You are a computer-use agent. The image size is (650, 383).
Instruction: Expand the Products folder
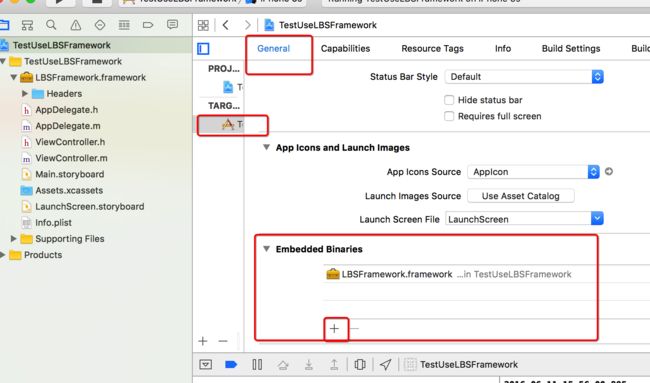tap(2, 255)
